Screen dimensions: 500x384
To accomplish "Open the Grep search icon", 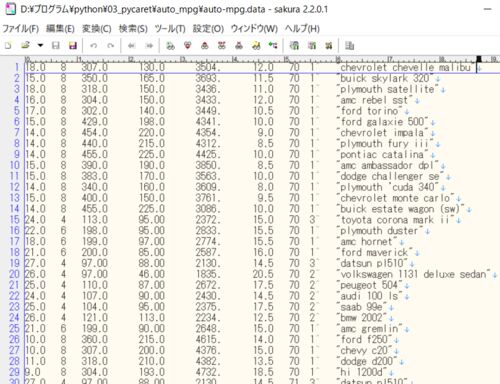I will pos(256,46).
